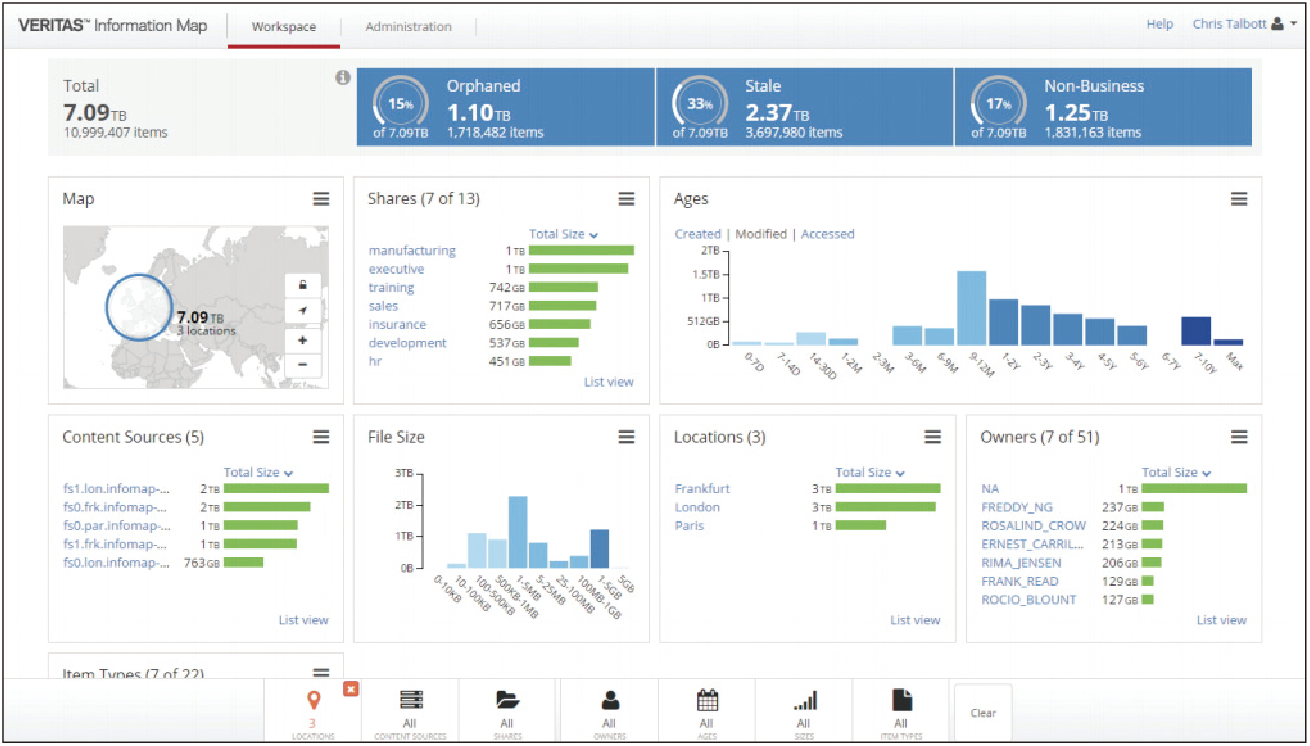Open List view in Owners panel
The height and width of the screenshot is (746, 1310).
pyautogui.click(x=1222, y=620)
